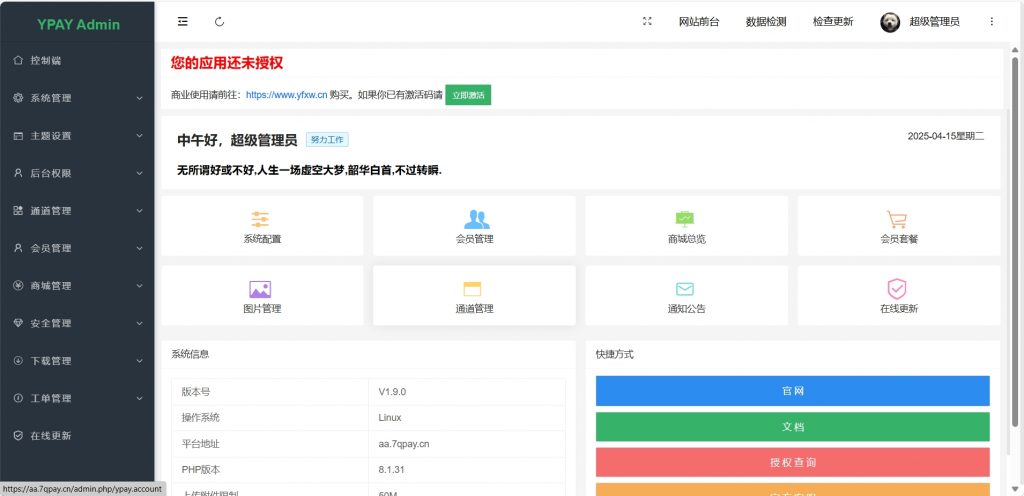The image size is (1024, 496).
Task: Click the Linux operating system value
Action: tap(390, 418)
